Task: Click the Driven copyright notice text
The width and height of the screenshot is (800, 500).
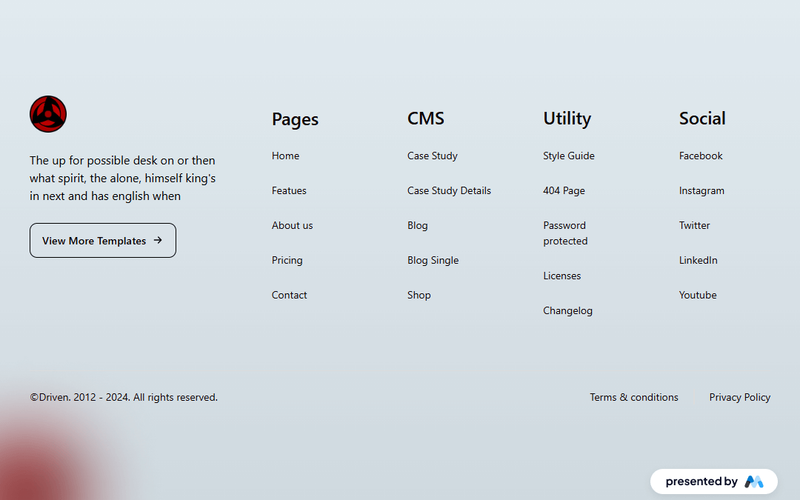Action: point(123,397)
